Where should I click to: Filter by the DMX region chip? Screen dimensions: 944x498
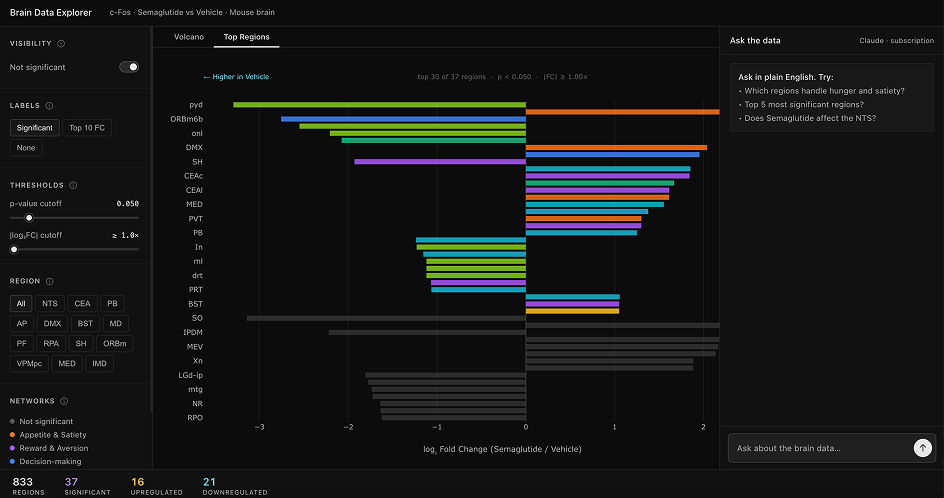[x=52, y=323]
